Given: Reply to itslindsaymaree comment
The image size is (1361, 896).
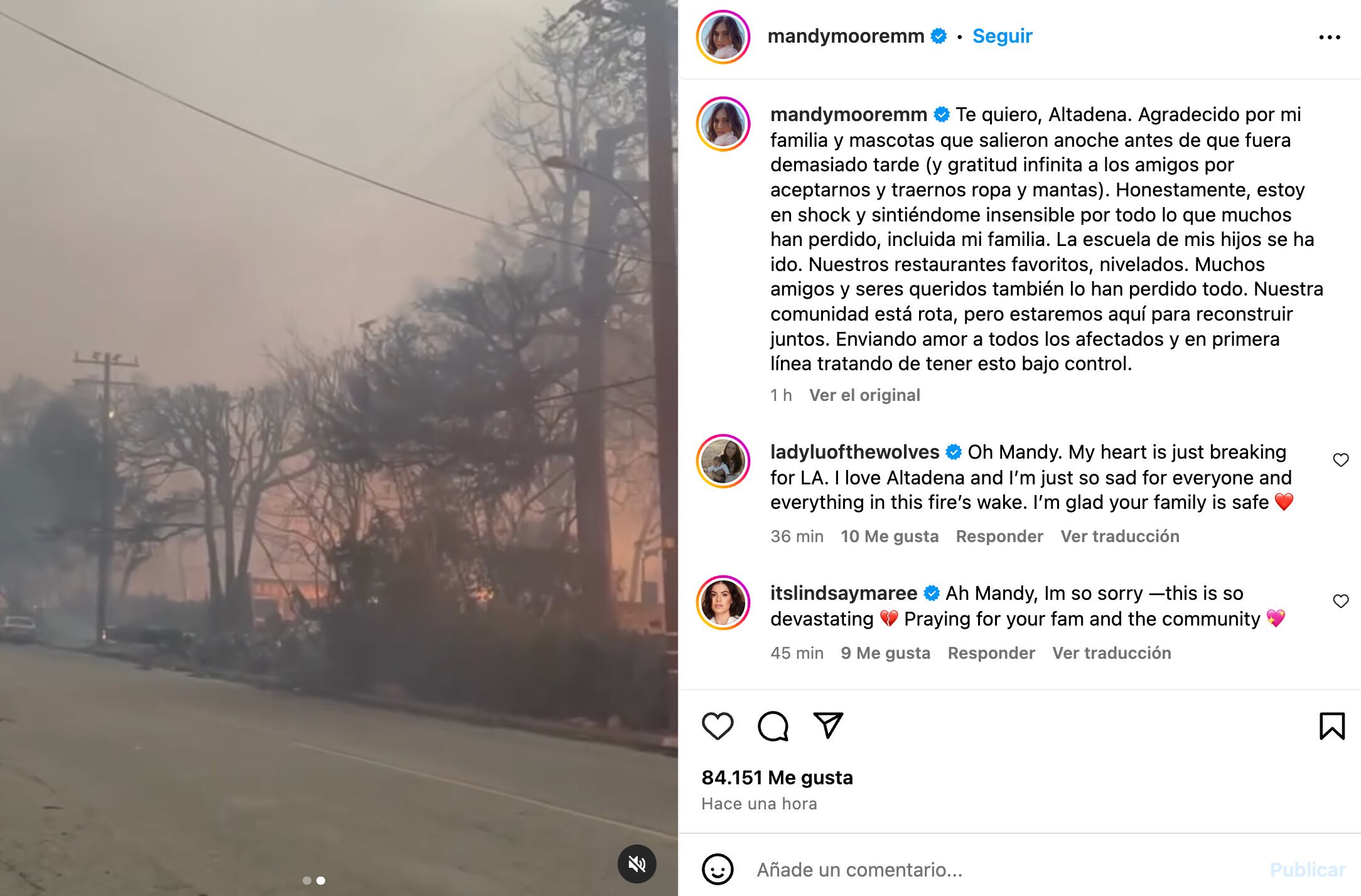Looking at the screenshot, I should (x=991, y=653).
